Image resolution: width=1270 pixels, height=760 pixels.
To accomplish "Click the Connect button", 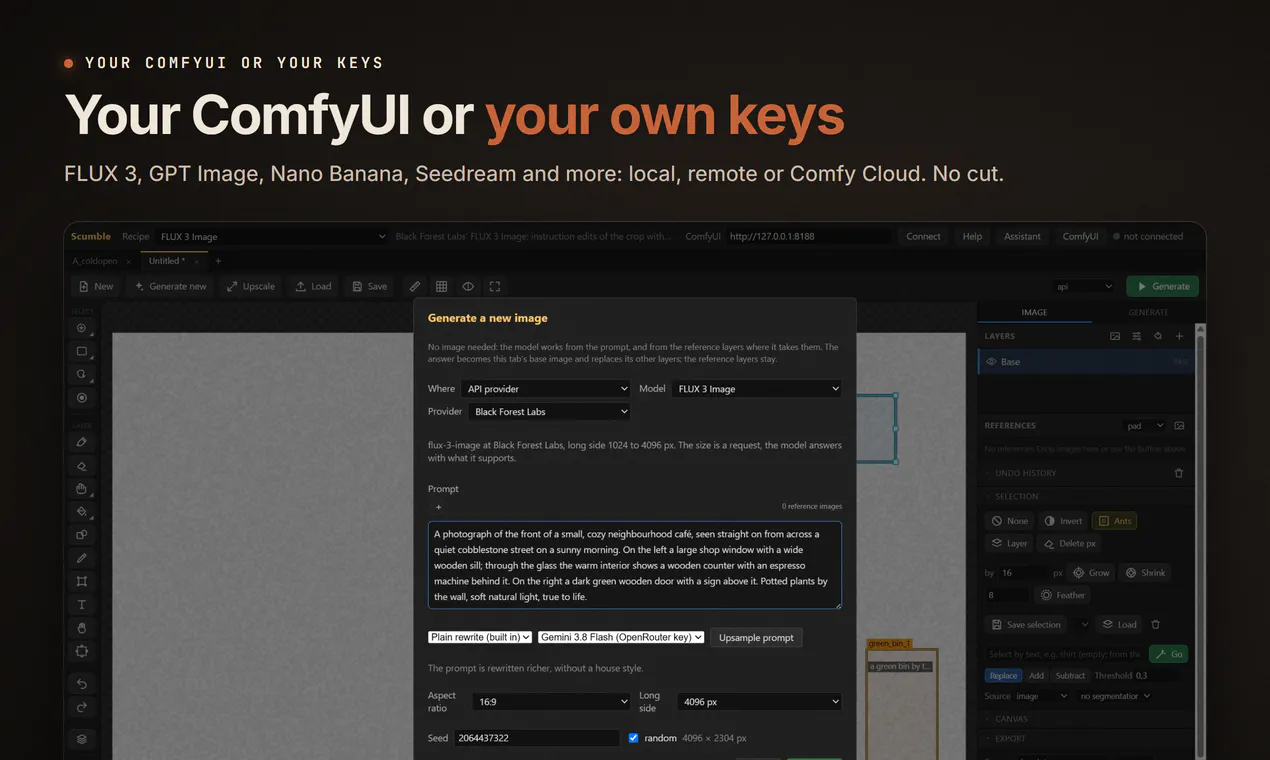I will 923,237.
